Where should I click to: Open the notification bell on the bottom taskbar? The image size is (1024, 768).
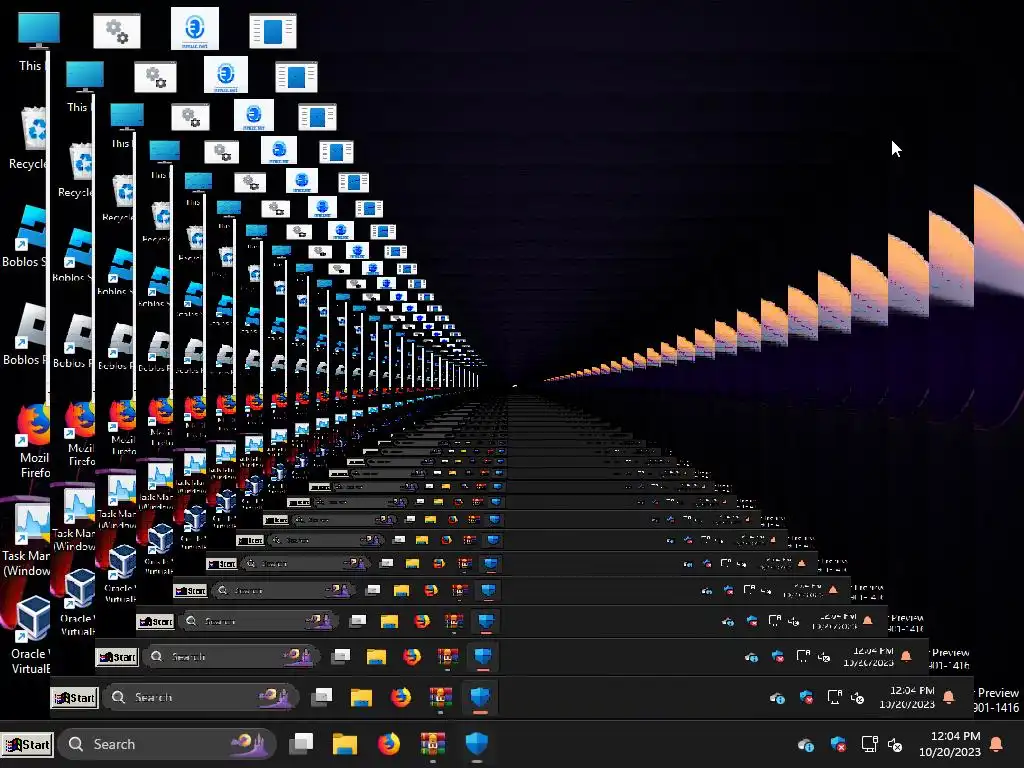pos(997,744)
